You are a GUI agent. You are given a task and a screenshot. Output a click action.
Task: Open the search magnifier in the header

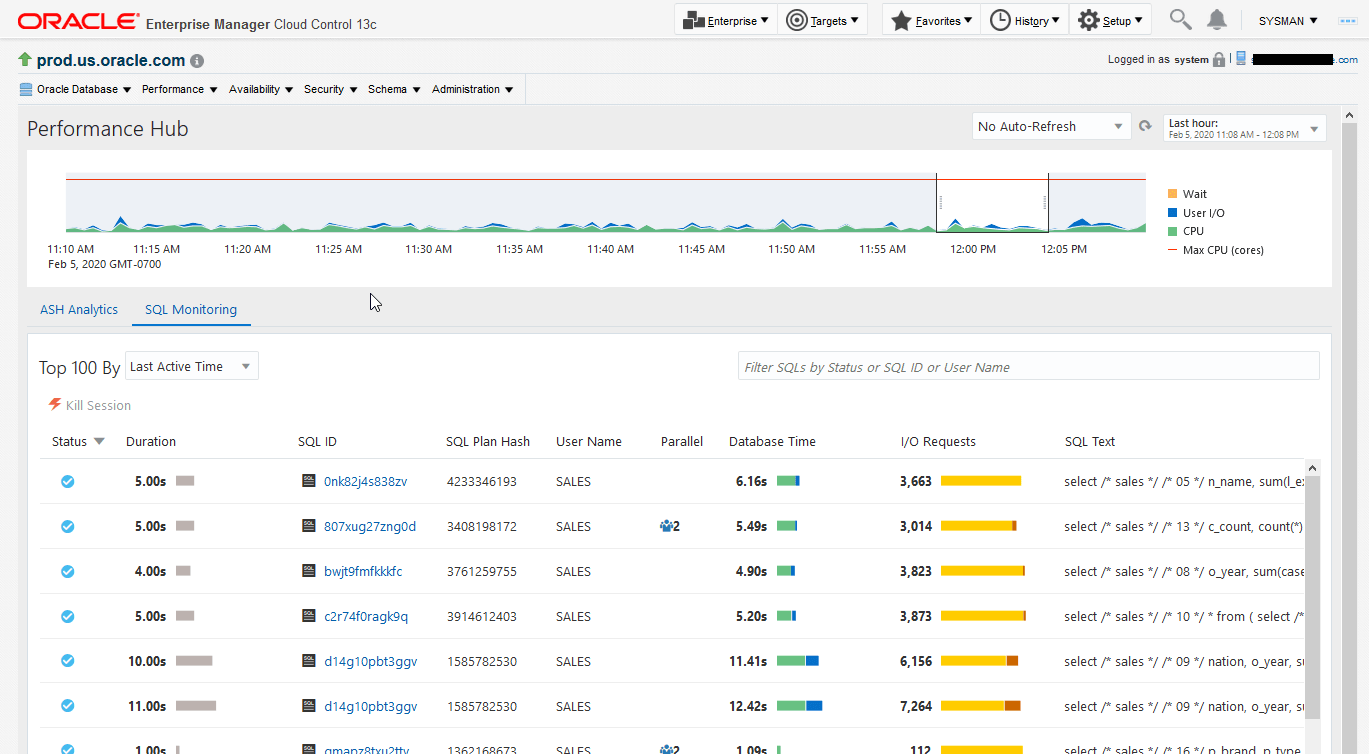pyautogui.click(x=1180, y=20)
